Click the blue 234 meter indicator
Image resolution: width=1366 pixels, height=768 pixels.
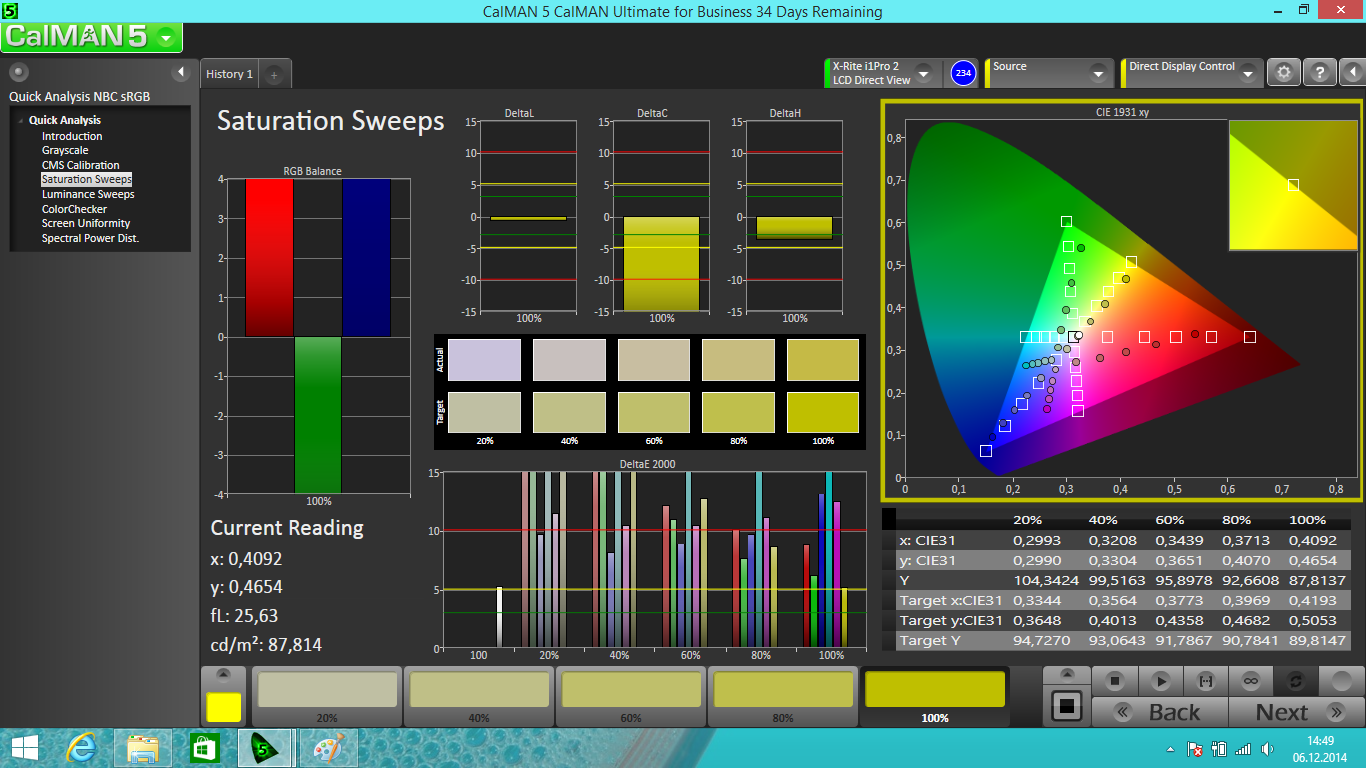[962, 73]
